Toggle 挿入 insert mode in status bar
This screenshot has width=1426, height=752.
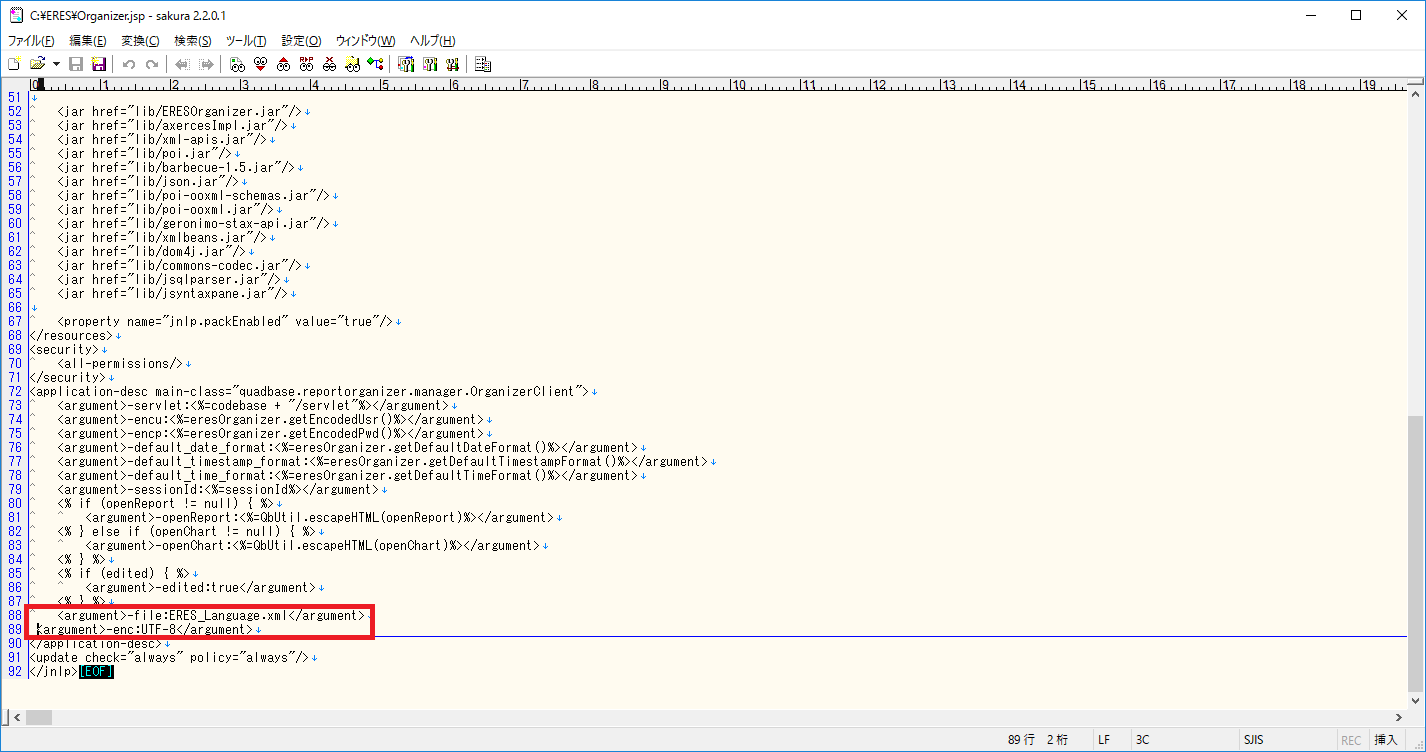coord(1386,740)
